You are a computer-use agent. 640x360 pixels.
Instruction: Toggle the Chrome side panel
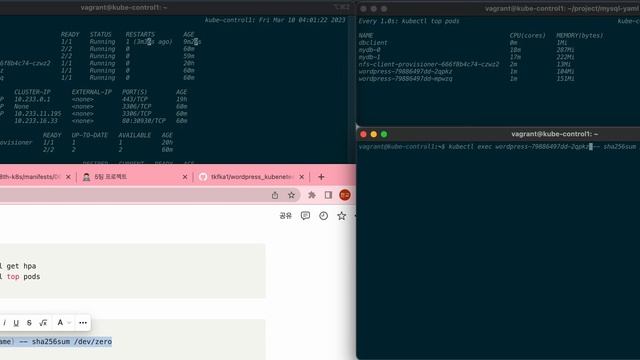(x=328, y=195)
